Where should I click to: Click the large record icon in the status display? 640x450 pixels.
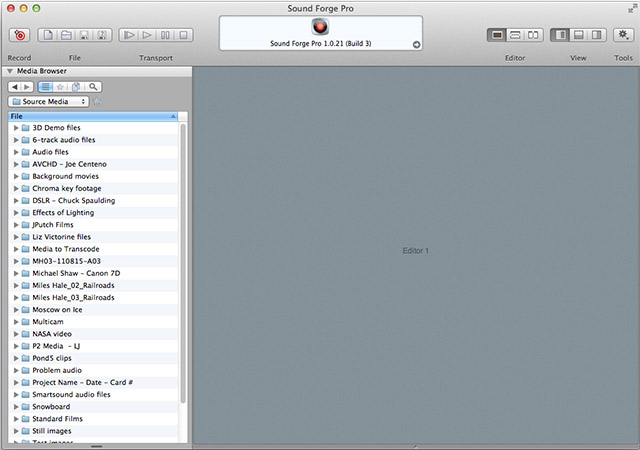tap(320, 27)
